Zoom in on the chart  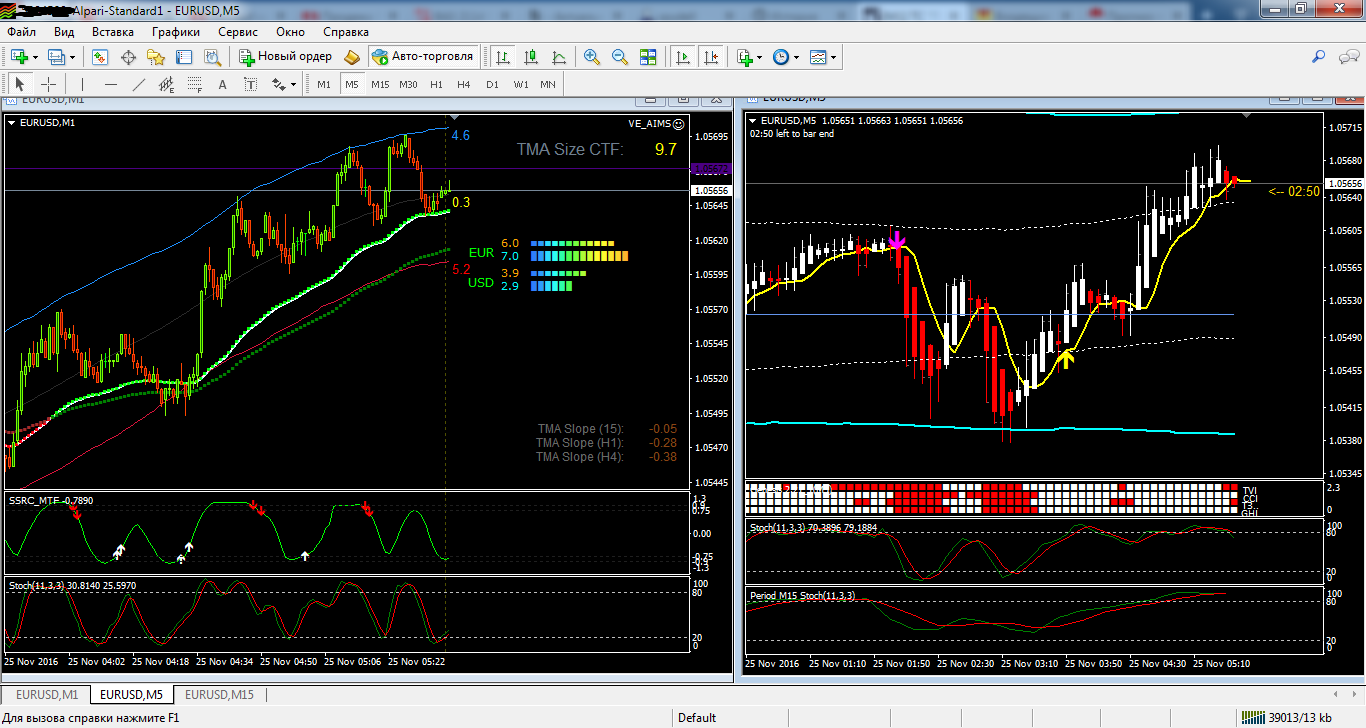592,57
